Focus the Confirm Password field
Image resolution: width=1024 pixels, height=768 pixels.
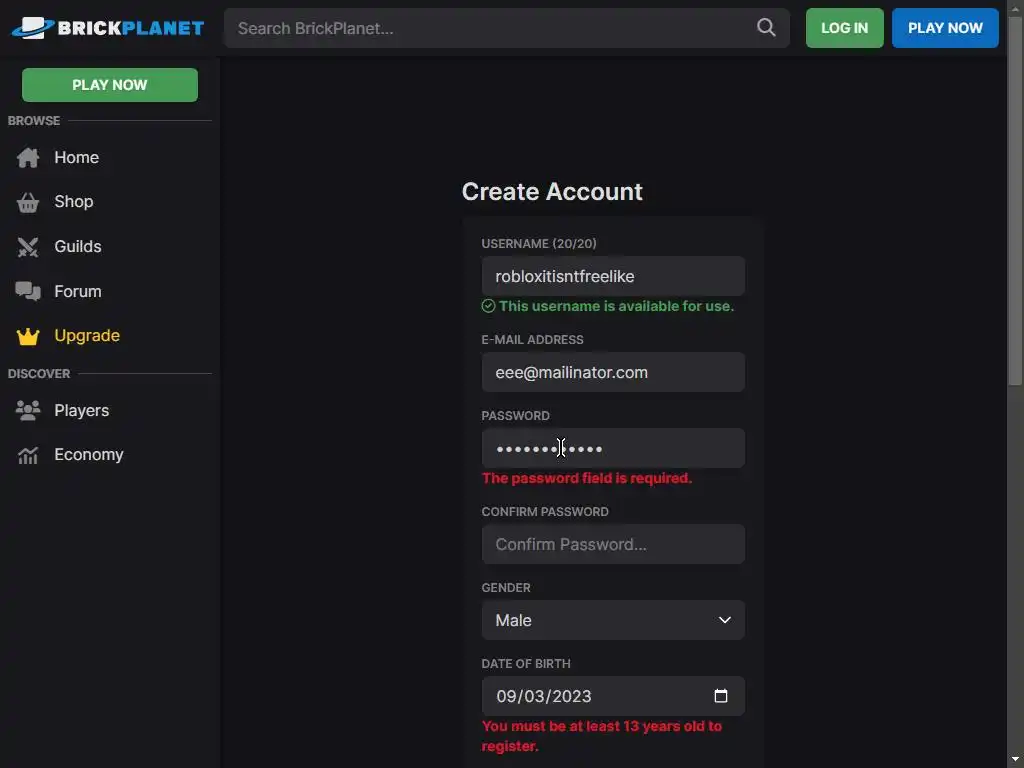(x=613, y=544)
